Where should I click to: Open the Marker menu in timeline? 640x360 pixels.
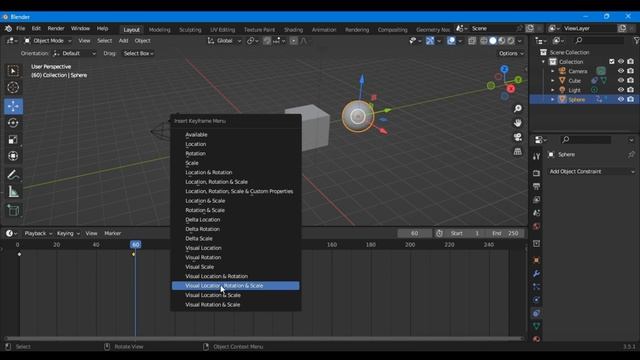(113, 233)
